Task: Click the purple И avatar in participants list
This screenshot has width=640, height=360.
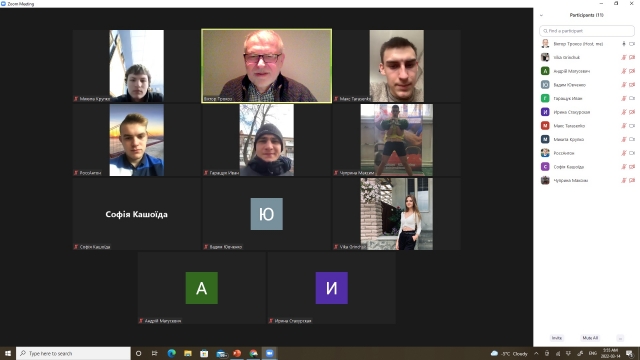Action: 545,112
